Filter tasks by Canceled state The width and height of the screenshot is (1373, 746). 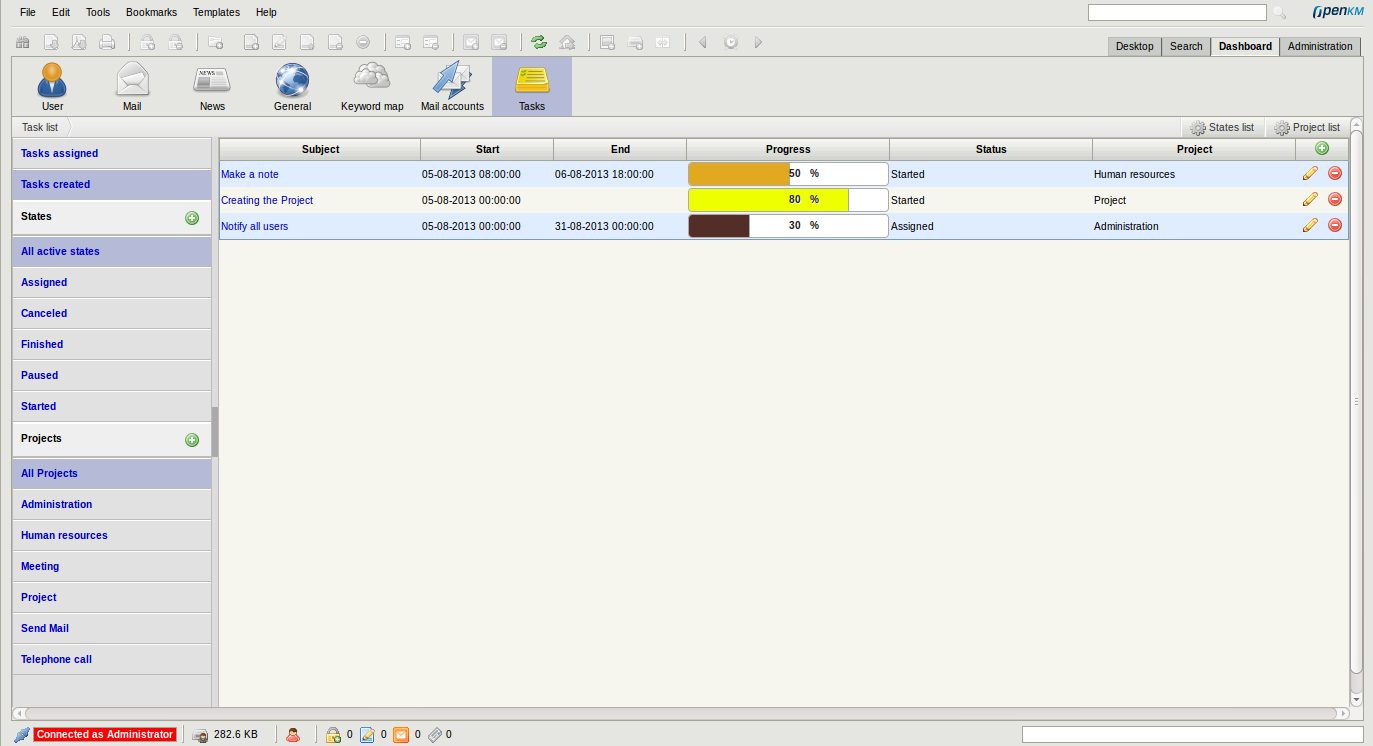[x=112, y=313]
